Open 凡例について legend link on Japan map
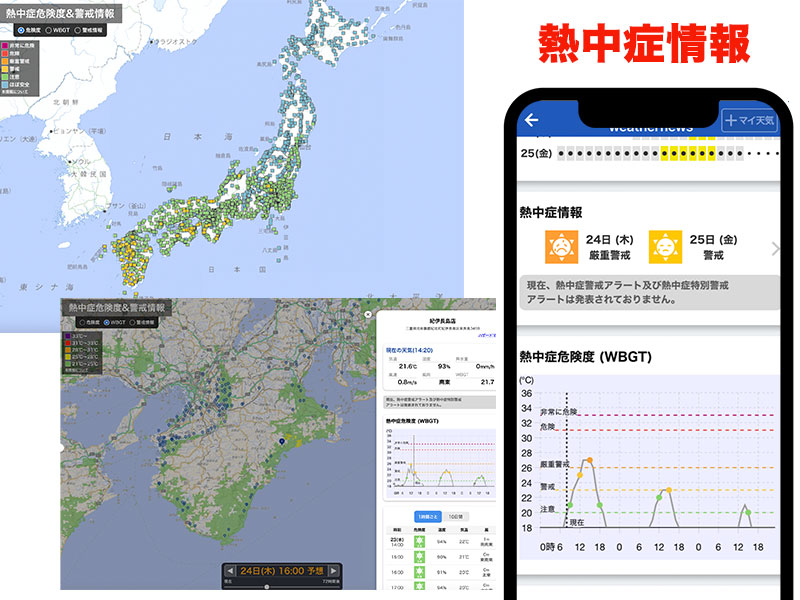Image resolution: width=800 pixels, height=600 pixels. (20, 91)
